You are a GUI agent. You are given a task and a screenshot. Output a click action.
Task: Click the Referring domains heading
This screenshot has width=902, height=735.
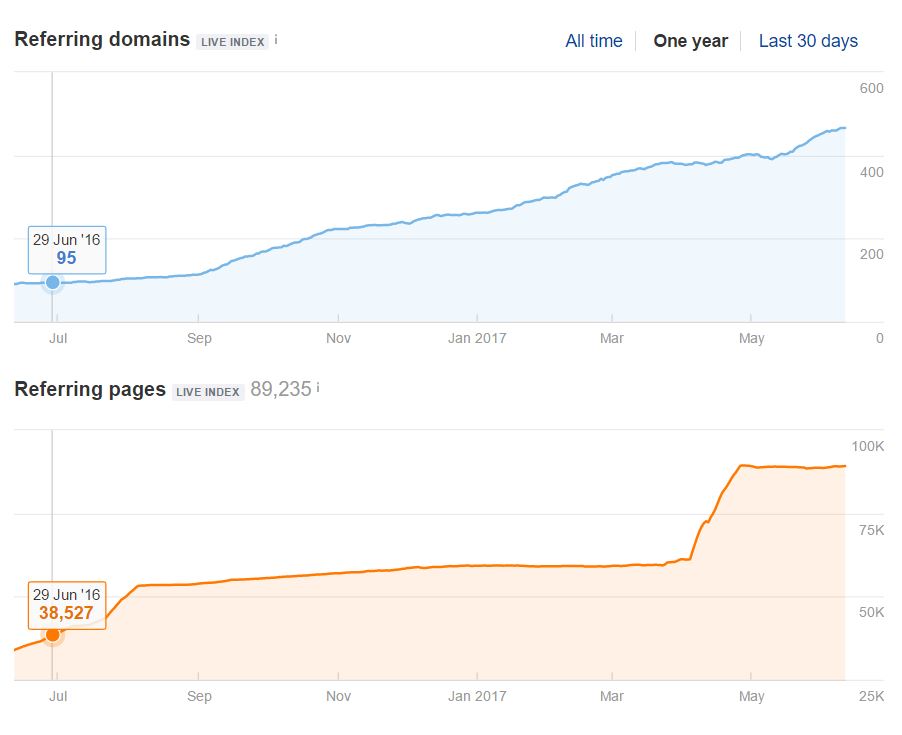pyautogui.click(x=102, y=39)
